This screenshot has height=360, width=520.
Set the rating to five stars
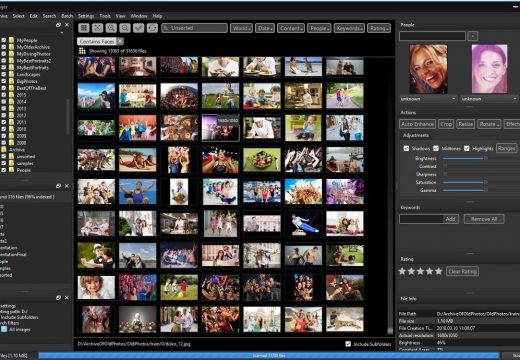pyautogui.click(x=438, y=271)
